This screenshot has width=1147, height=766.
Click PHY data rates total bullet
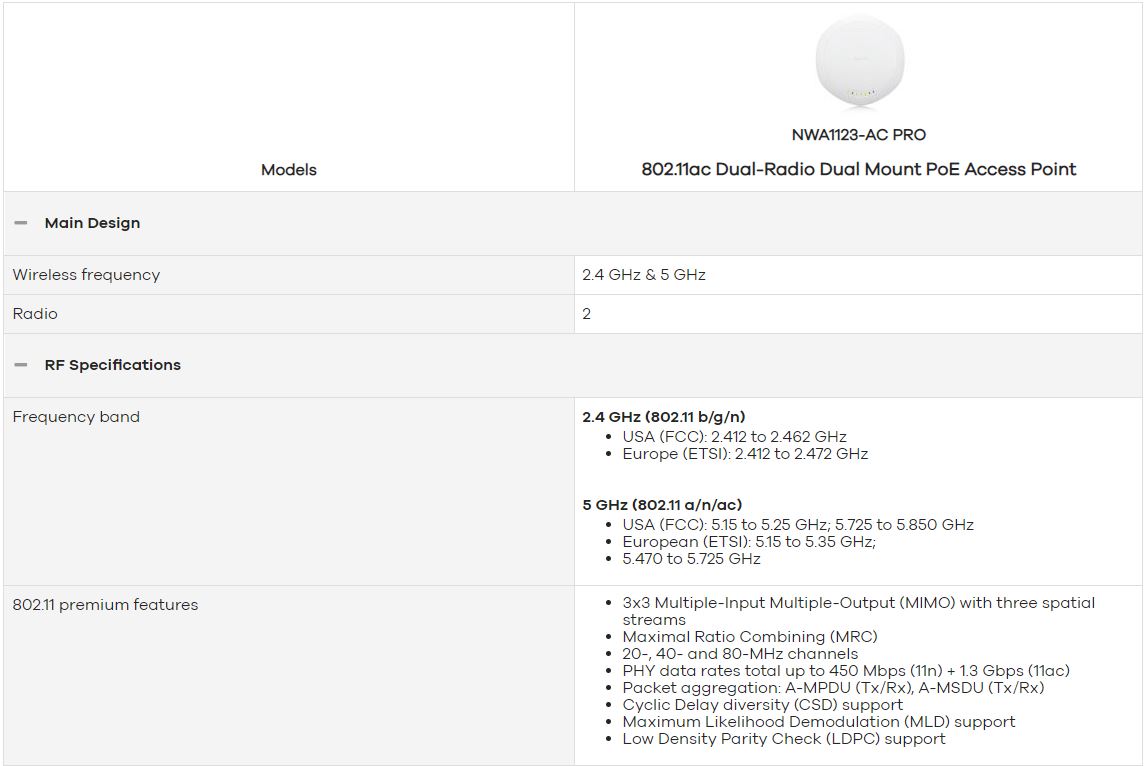(846, 670)
